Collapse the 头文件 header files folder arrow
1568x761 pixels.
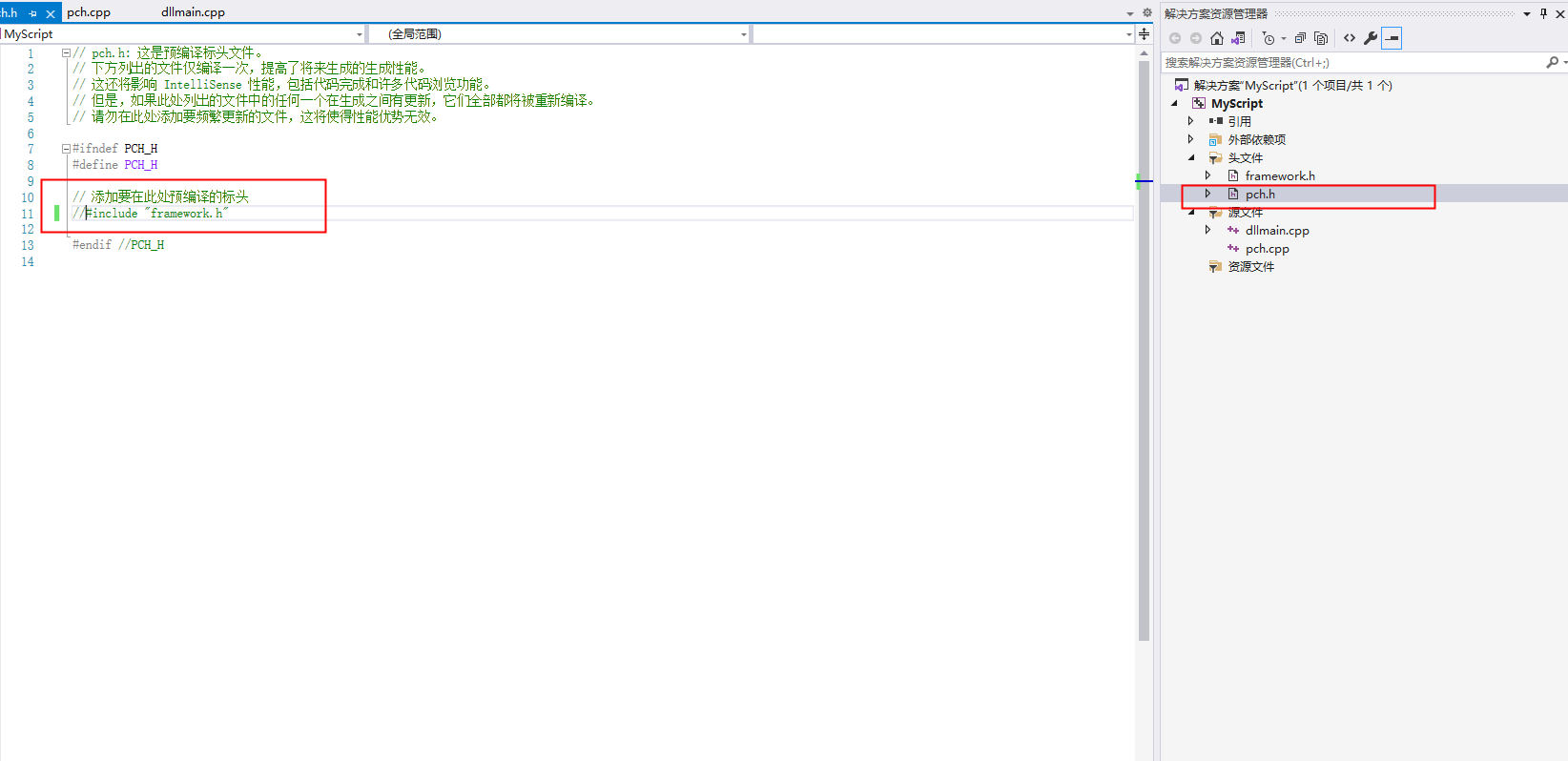click(1191, 157)
